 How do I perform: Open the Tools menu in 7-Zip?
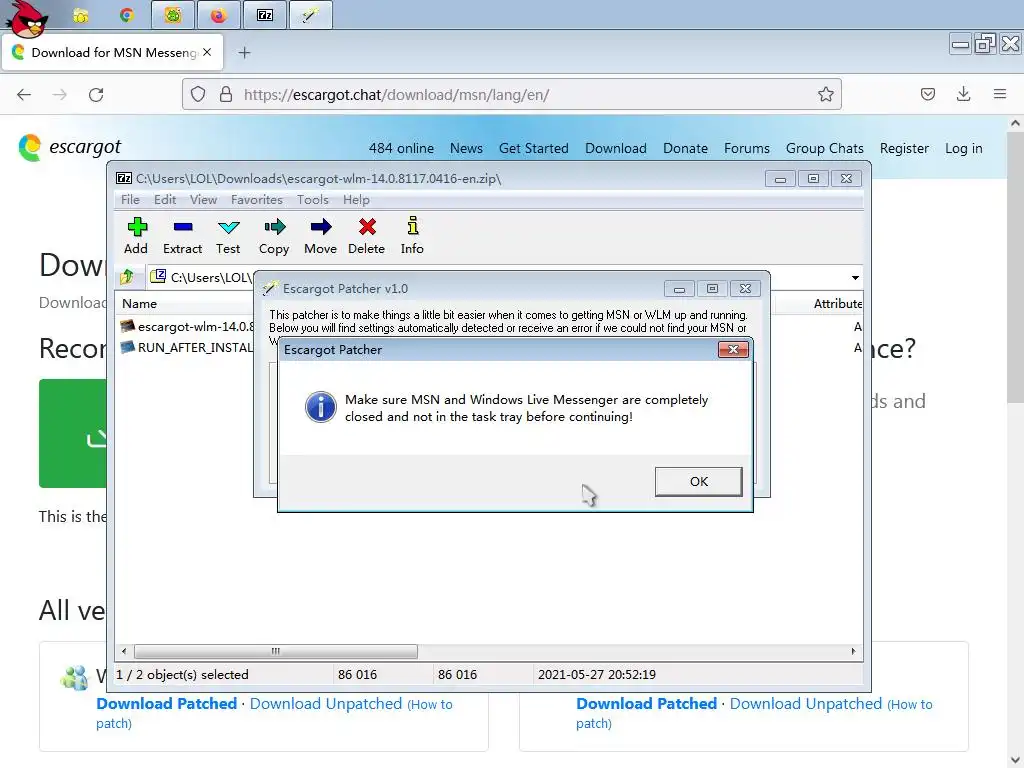tap(312, 200)
